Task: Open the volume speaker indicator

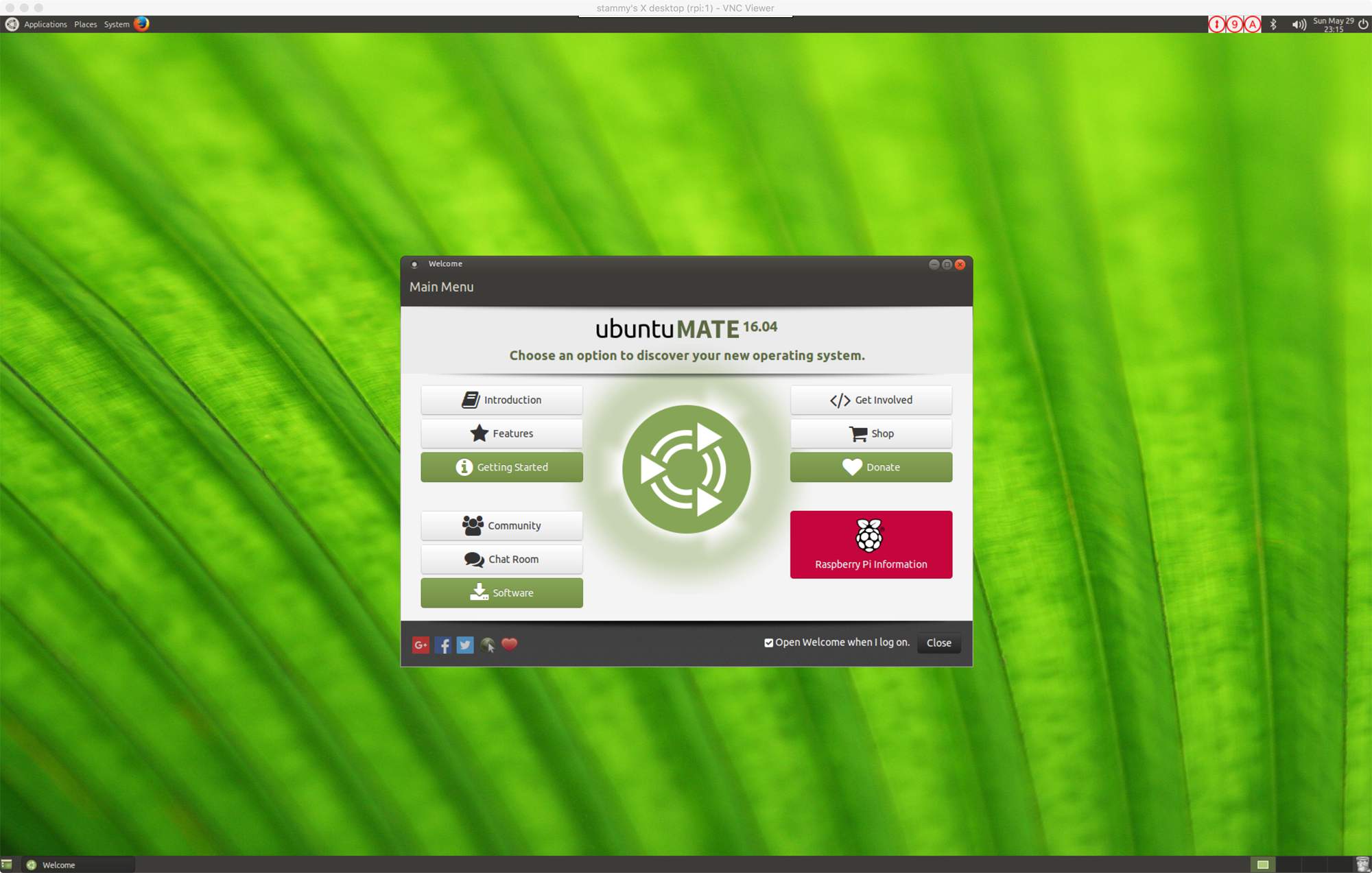Action: 1299,25
